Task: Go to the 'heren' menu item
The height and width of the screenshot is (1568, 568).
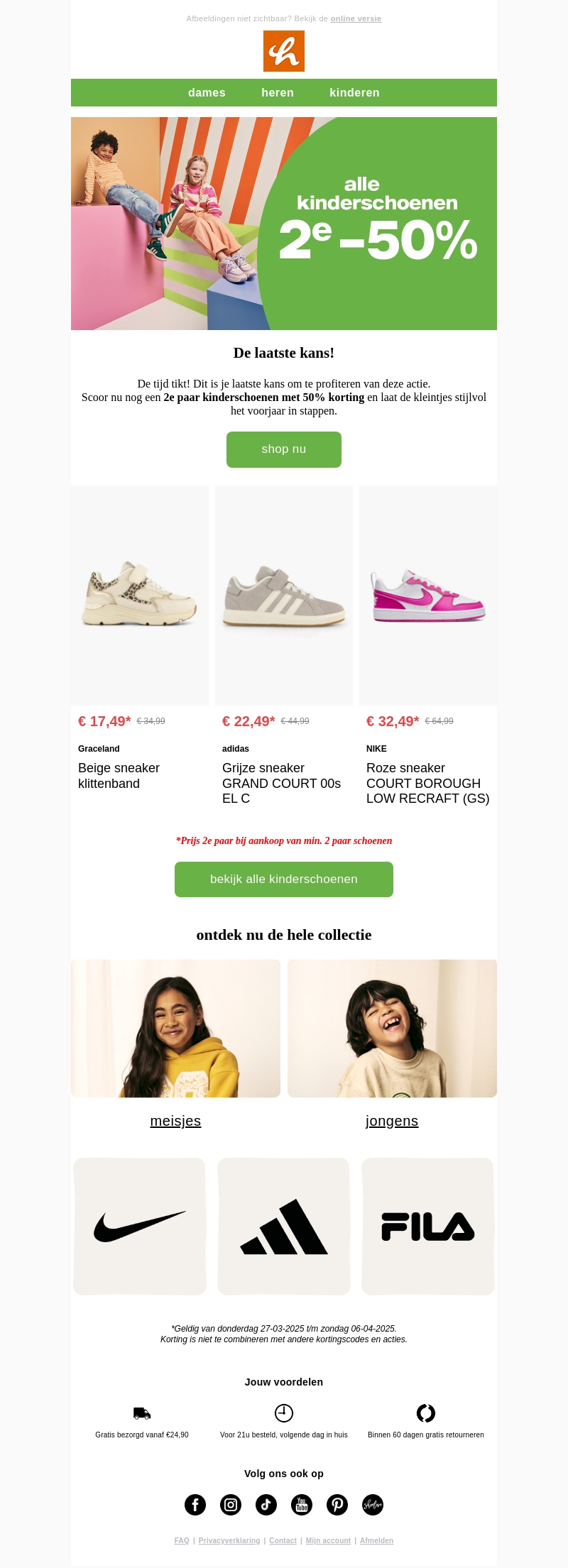Action: [278, 93]
